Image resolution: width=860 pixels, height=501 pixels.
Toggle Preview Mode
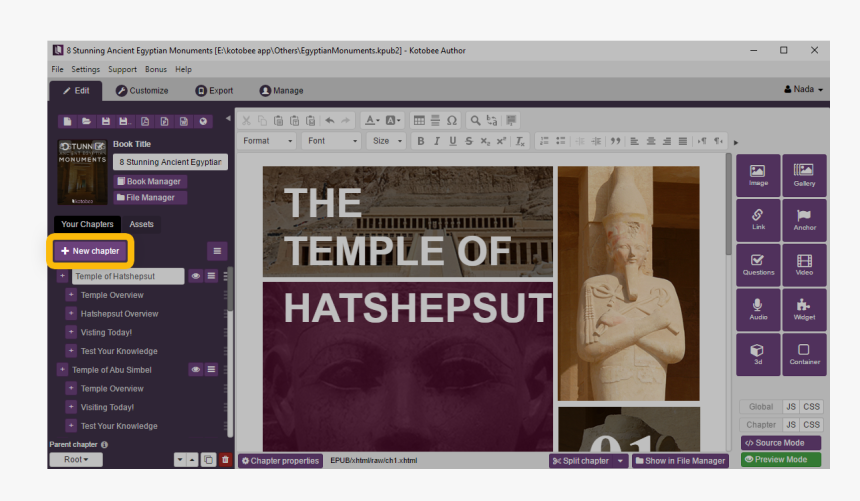tap(780, 459)
